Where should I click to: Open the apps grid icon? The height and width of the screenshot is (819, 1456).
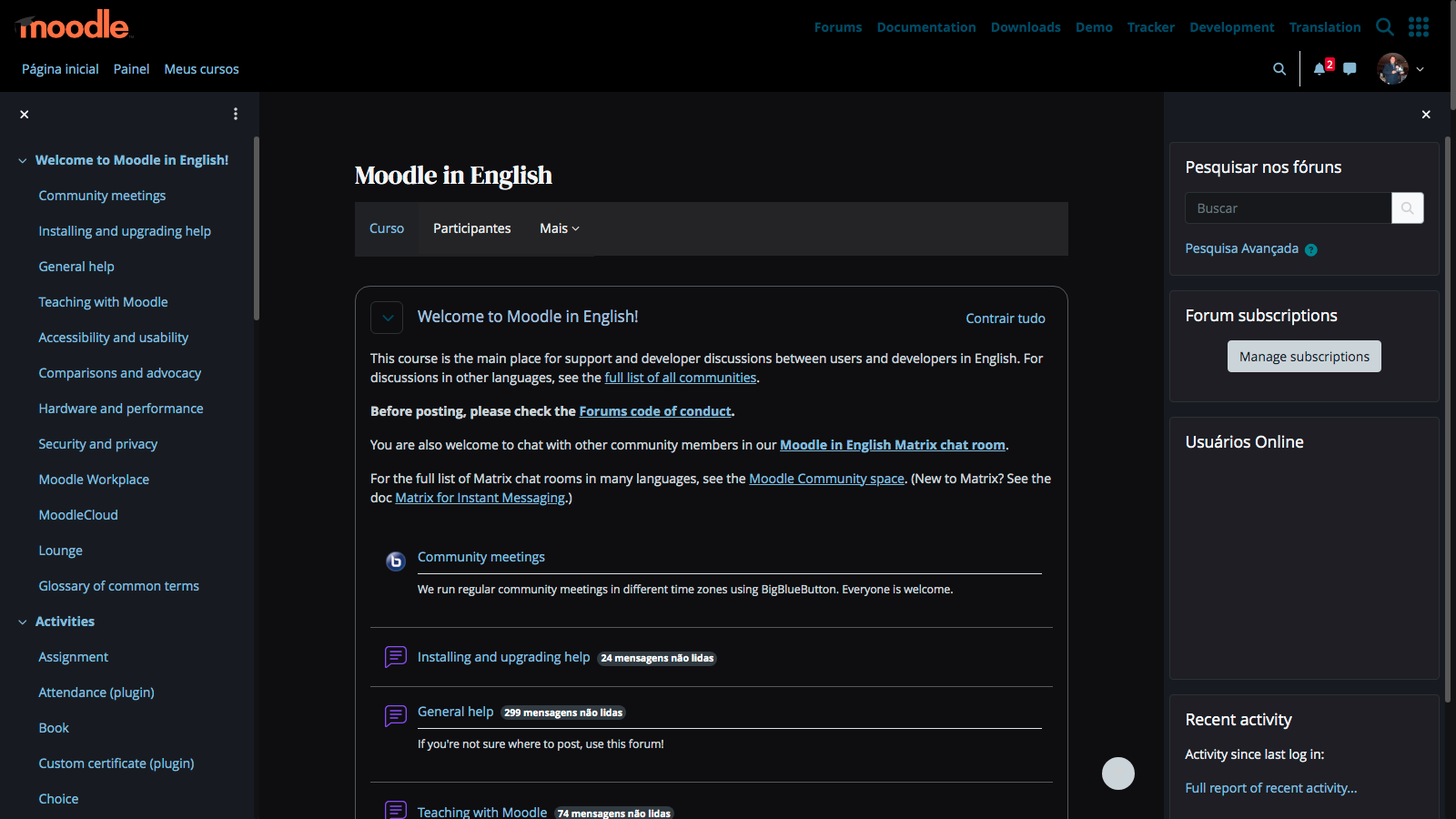point(1419,27)
